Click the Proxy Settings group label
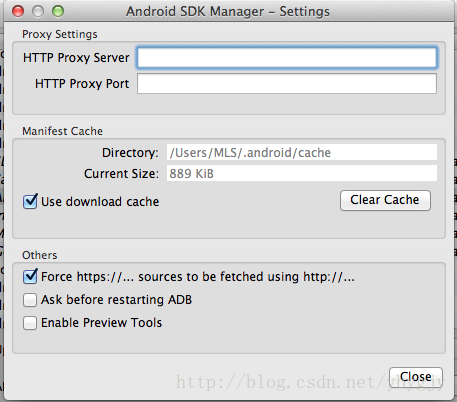The height and width of the screenshot is (402, 457). point(60,34)
